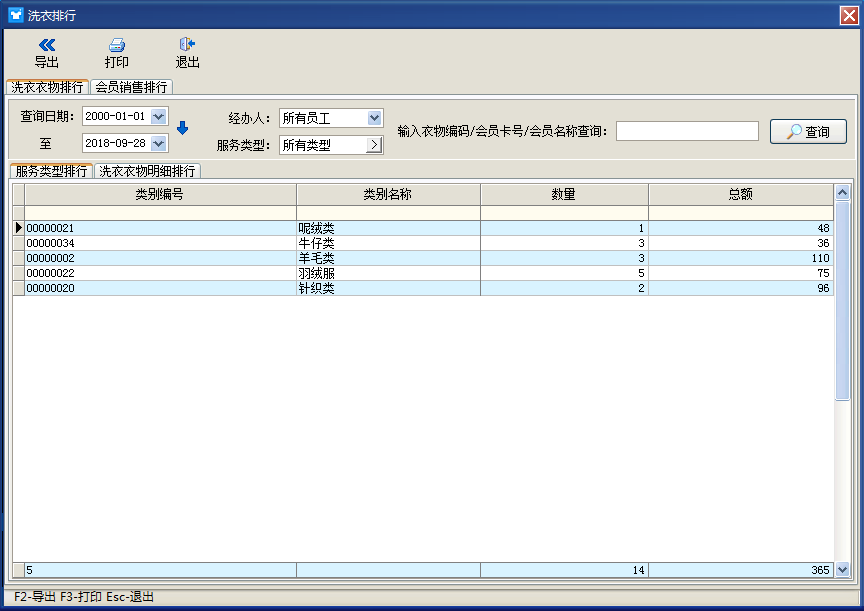Sort by the 类别编号 column header

click(160, 194)
